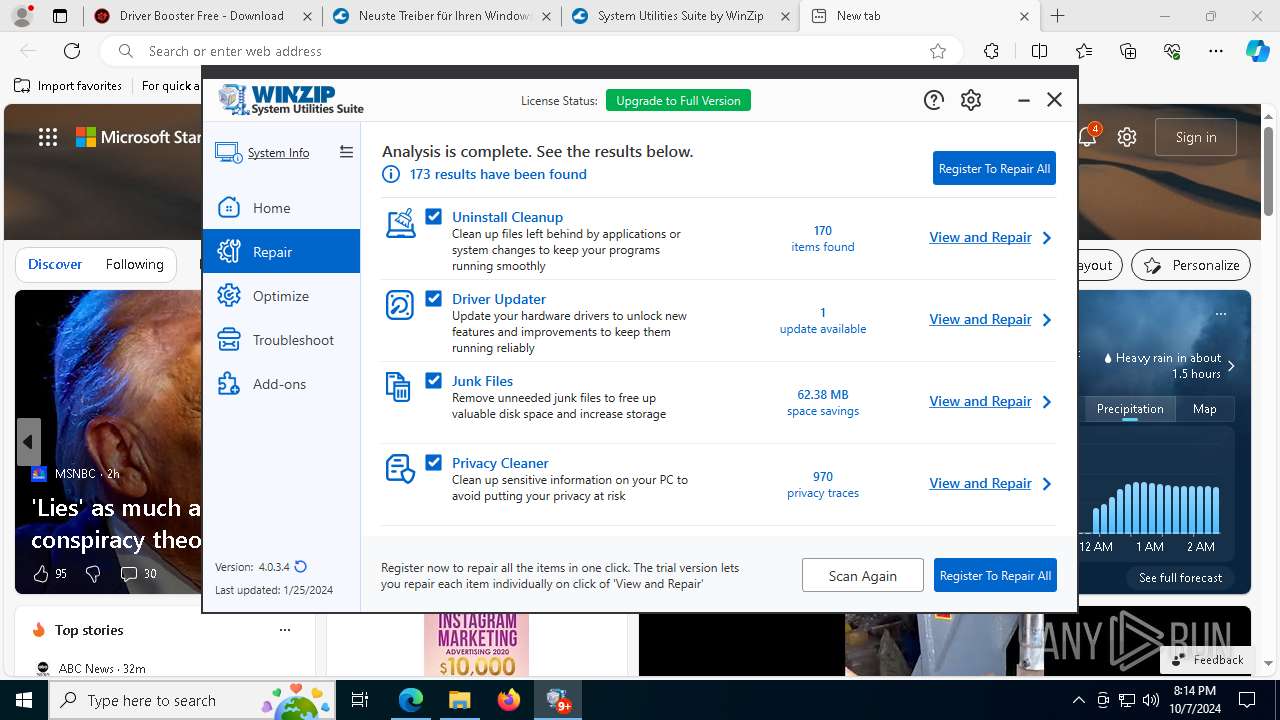Uncheck the Uninstall Cleanup checkbox
Screen dimensions: 1280x720
tap(433, 216)
